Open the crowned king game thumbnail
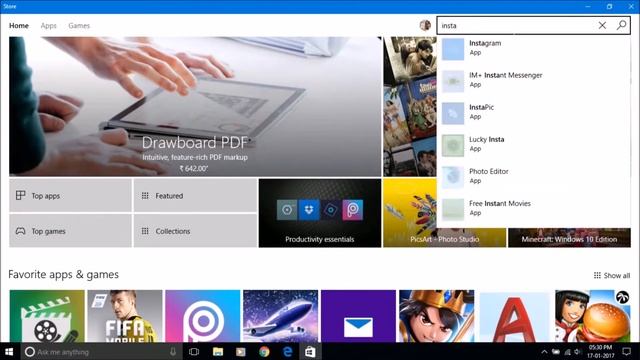The width and height of the screenshot is (640, 360). (436, 316)
